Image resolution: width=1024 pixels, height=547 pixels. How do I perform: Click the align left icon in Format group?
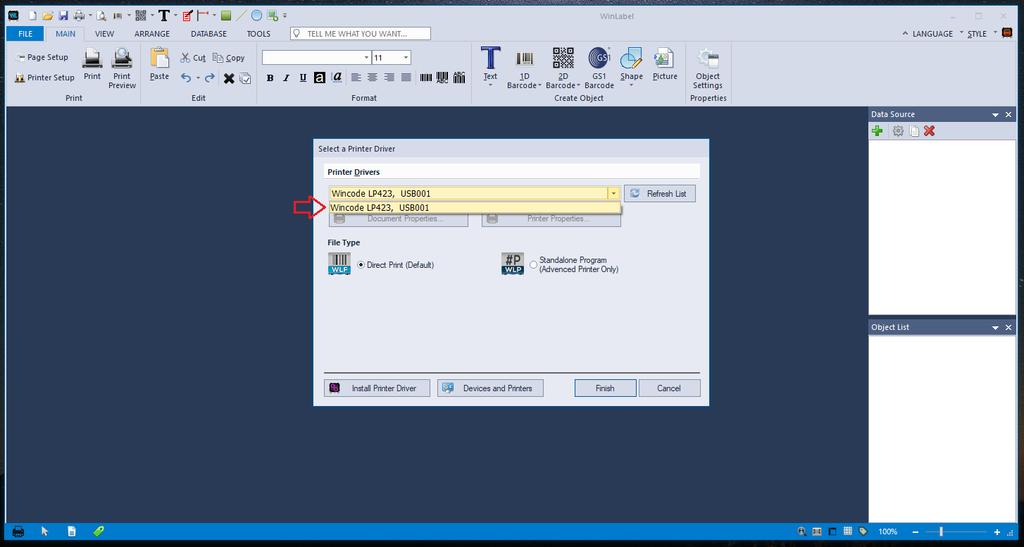pyautogui.click(x=356, y=78)
